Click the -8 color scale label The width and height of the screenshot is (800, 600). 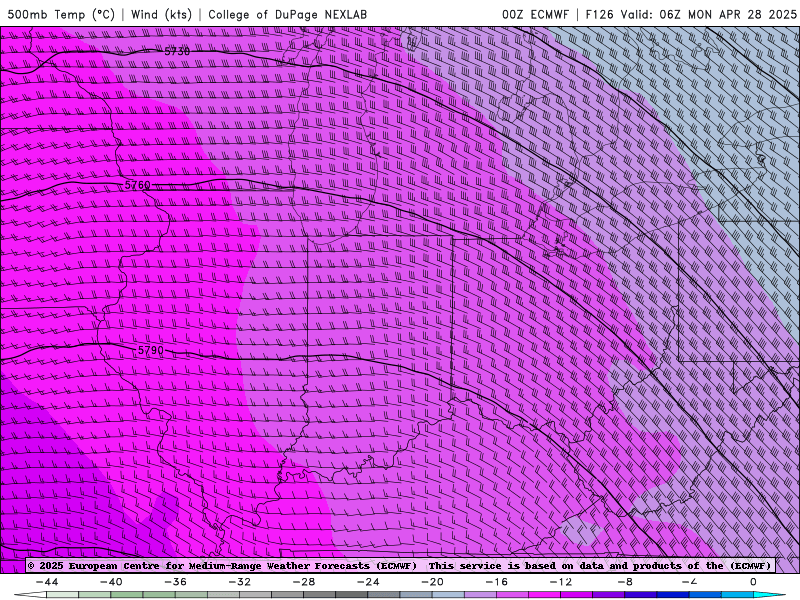(625, 582)
